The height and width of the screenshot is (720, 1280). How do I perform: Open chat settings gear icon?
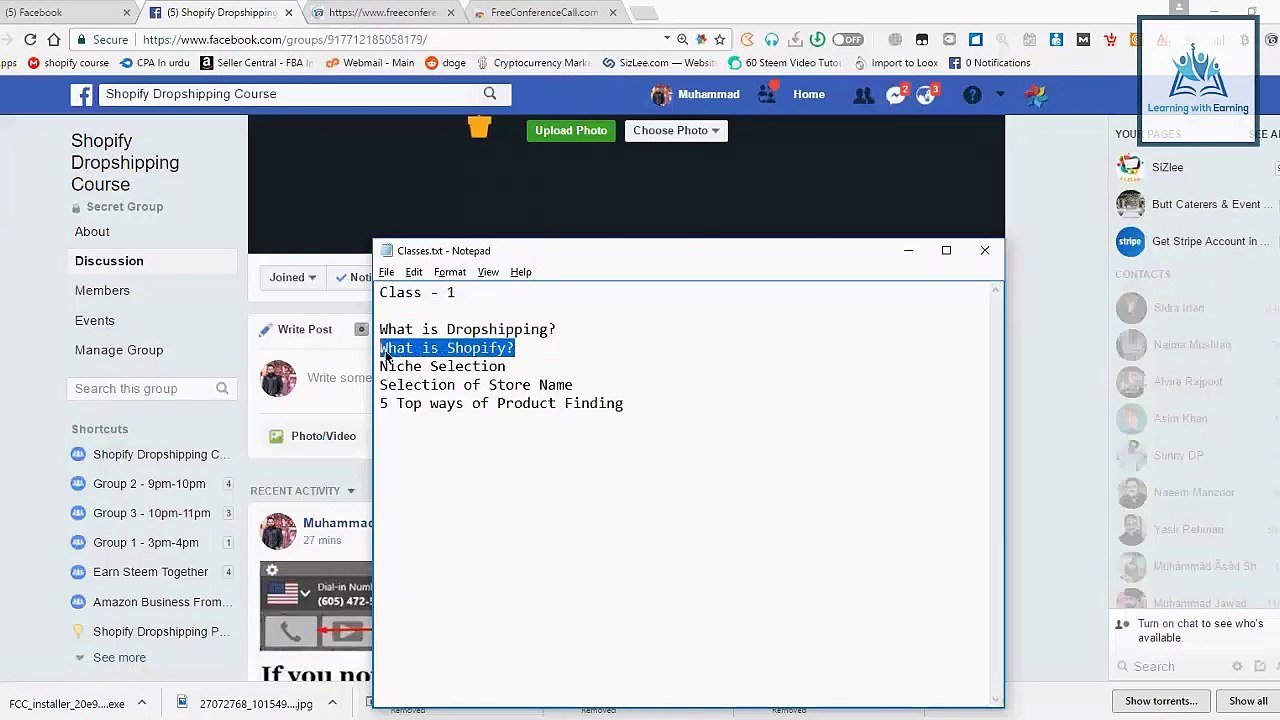tap(1237, 666)
